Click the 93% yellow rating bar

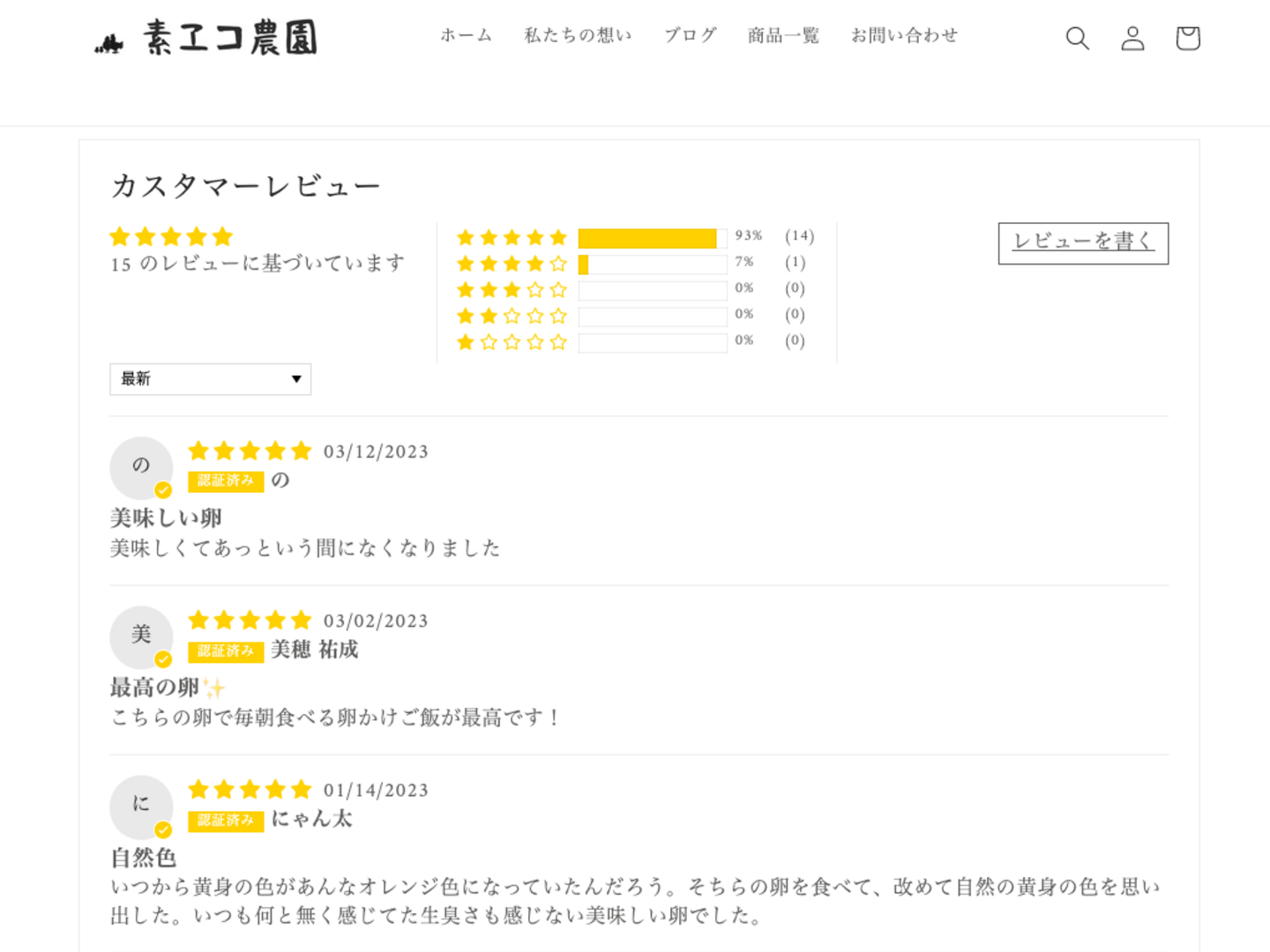pos(647,239)
